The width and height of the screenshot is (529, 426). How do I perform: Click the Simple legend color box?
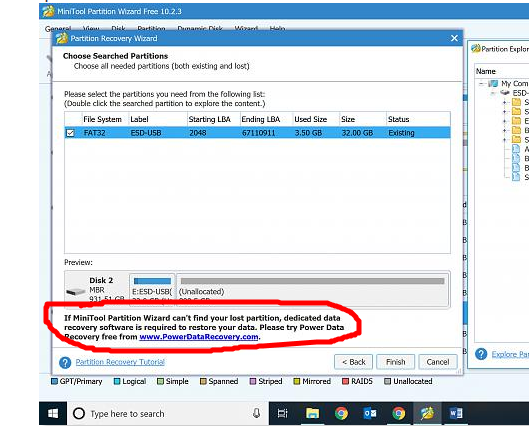(x=160, y=381)
